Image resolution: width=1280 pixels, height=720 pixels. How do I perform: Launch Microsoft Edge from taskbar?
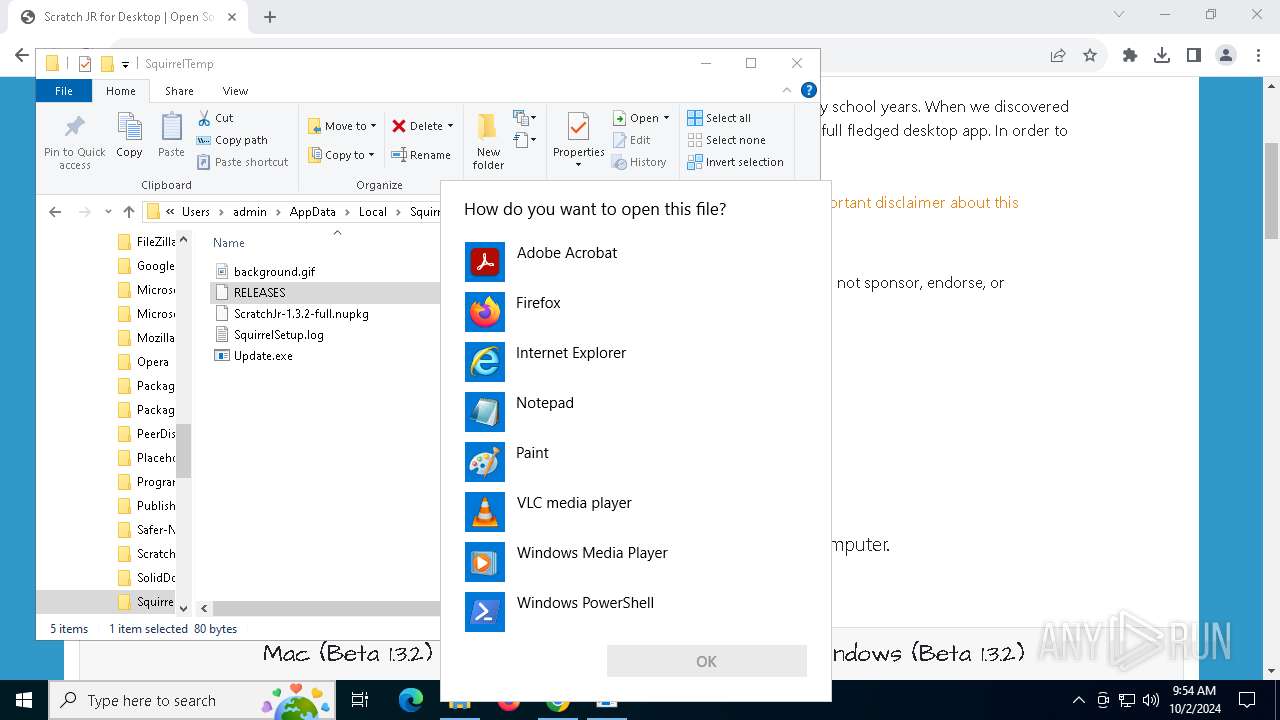click(411, 700)
